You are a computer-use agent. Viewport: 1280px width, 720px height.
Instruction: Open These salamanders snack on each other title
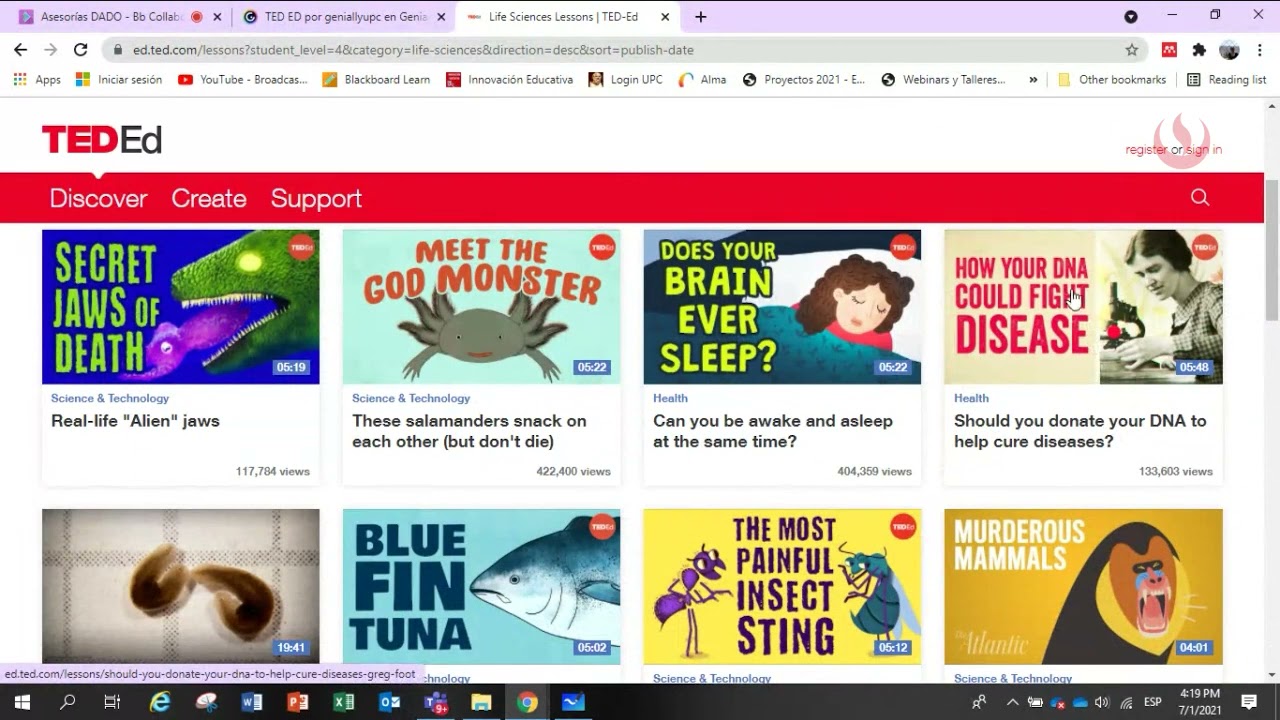tap(469, 431)
